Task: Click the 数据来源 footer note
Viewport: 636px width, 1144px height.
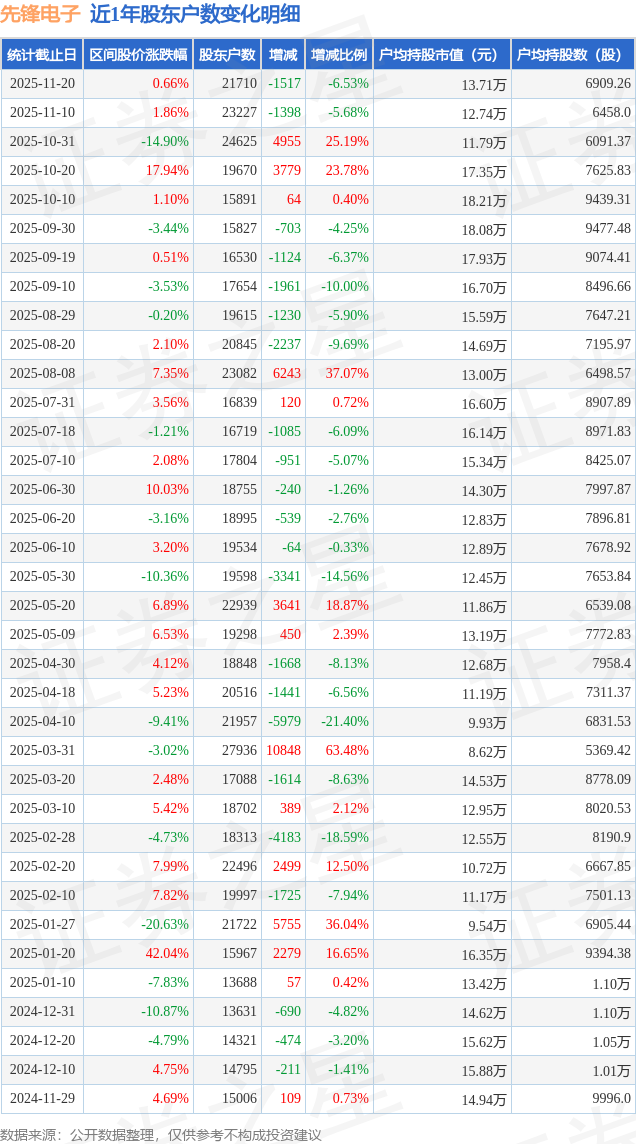Action: coord(161,1134)
